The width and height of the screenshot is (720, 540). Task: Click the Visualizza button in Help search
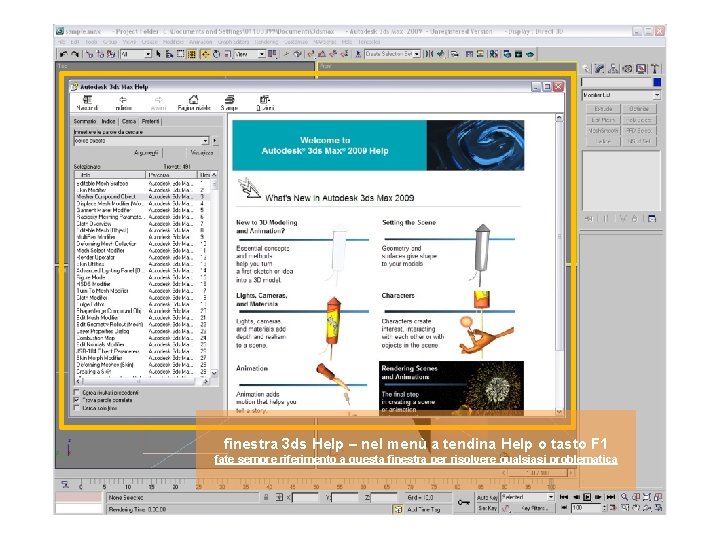click(x=202, y=152)
